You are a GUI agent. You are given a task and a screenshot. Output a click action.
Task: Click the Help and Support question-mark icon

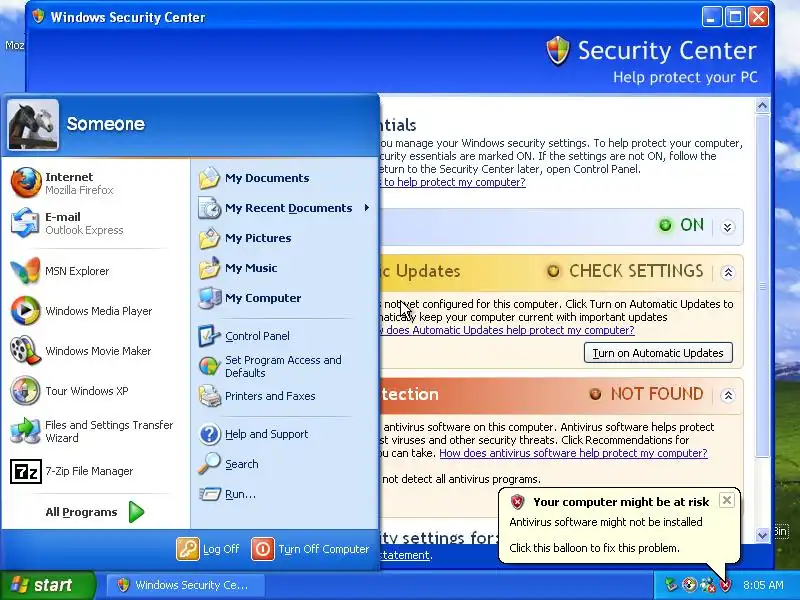point(209,434)
